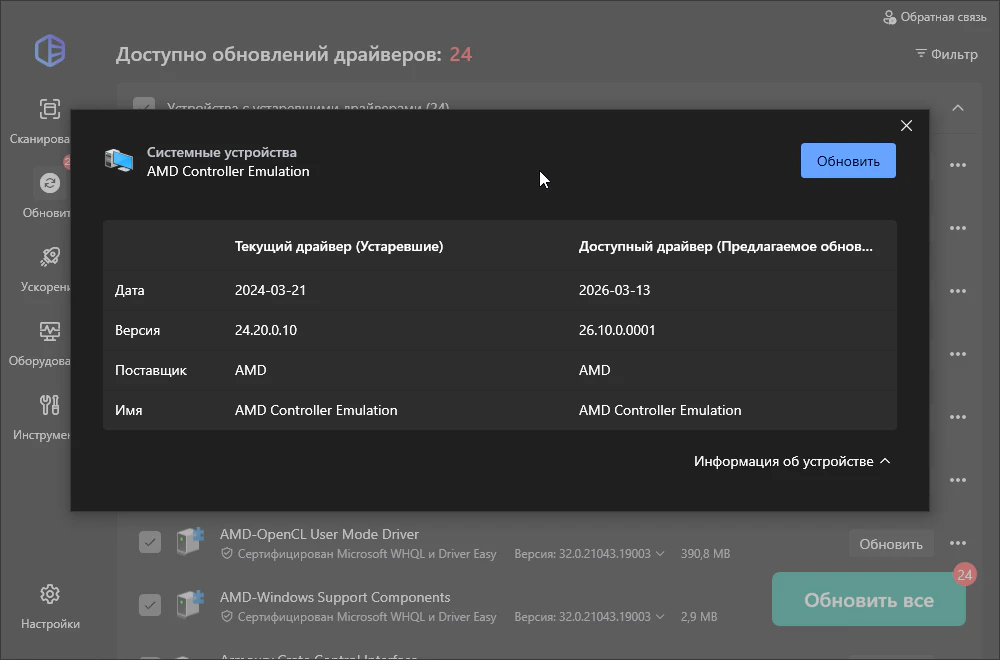Click available driver date 2026-03-13
Screen dimensions: 1000x660
[x=614, y=290]
